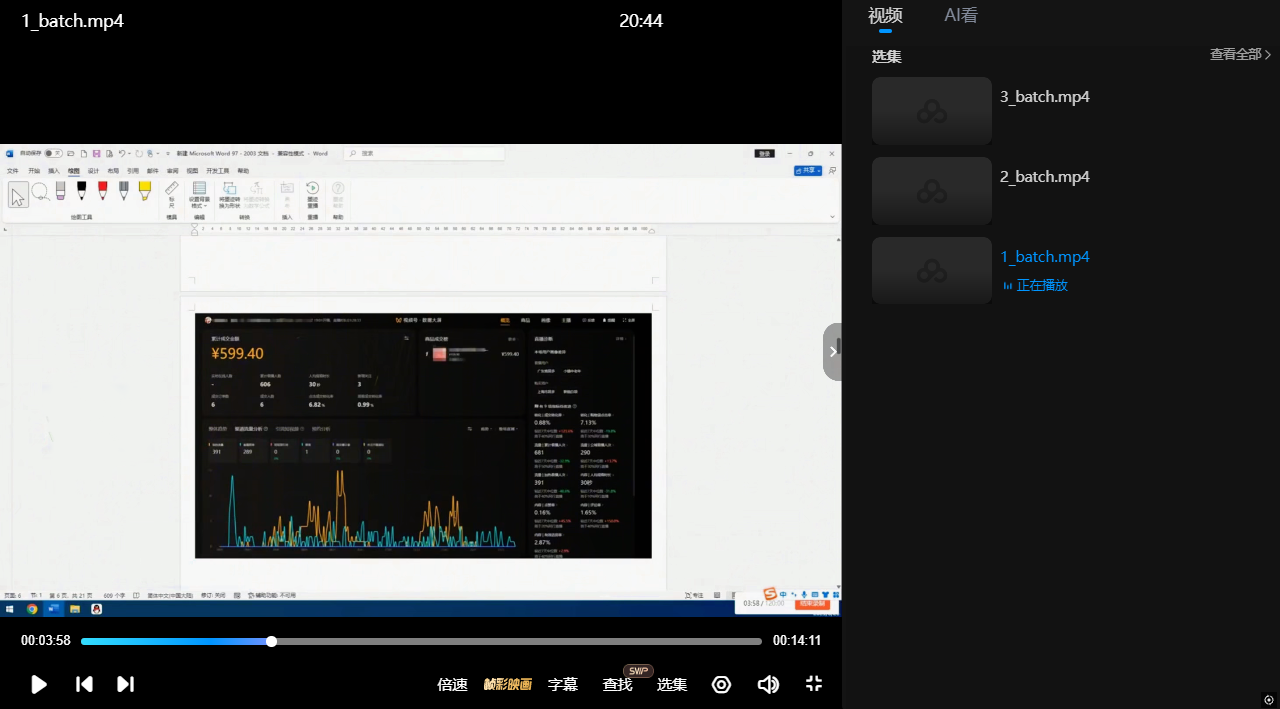Image resolution: width=1280 pixels, height=709 pixels.
Task: Select the 2_batch.mp4 thumbnail
Action: click(x=931, y=190)
